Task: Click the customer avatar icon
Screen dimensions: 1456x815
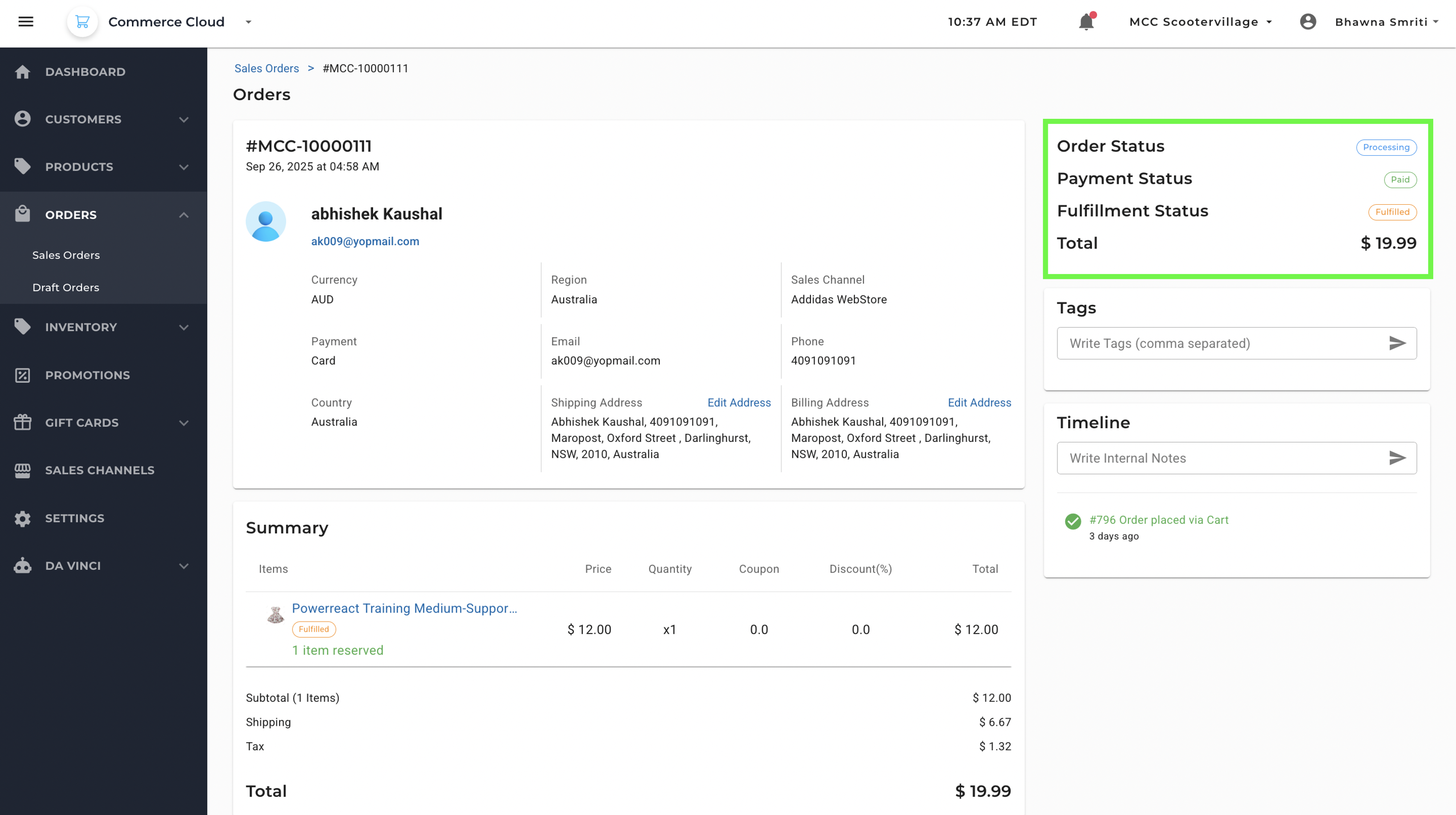Action: [x=266, y=221]
